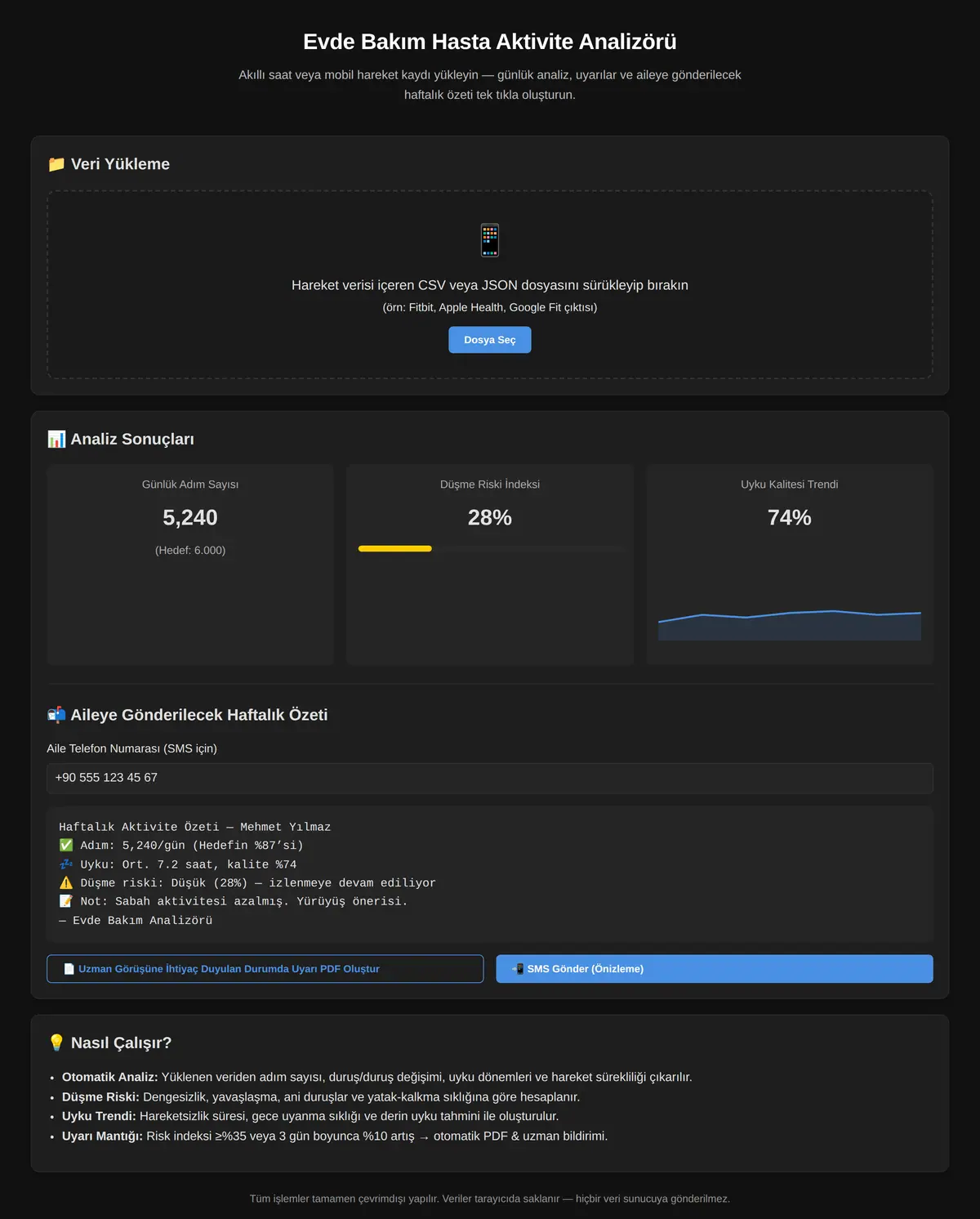The height and width of the screenshot is (1219, 980).
Task: Click the "(örn: Fitbit, Apple Health, Google Fit çıktısı)" hint
Action: pyautogui.click(x=490, y=308)
